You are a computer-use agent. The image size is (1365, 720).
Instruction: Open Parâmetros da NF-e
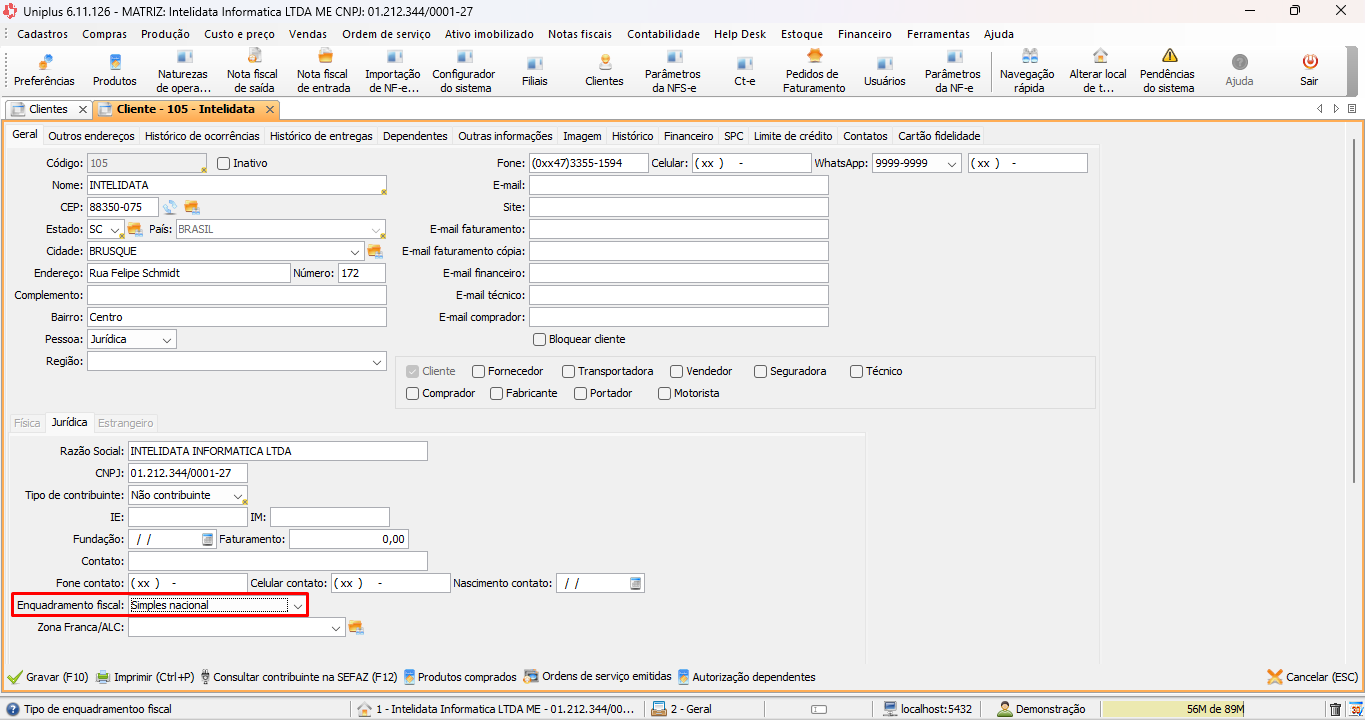(953, 71)
